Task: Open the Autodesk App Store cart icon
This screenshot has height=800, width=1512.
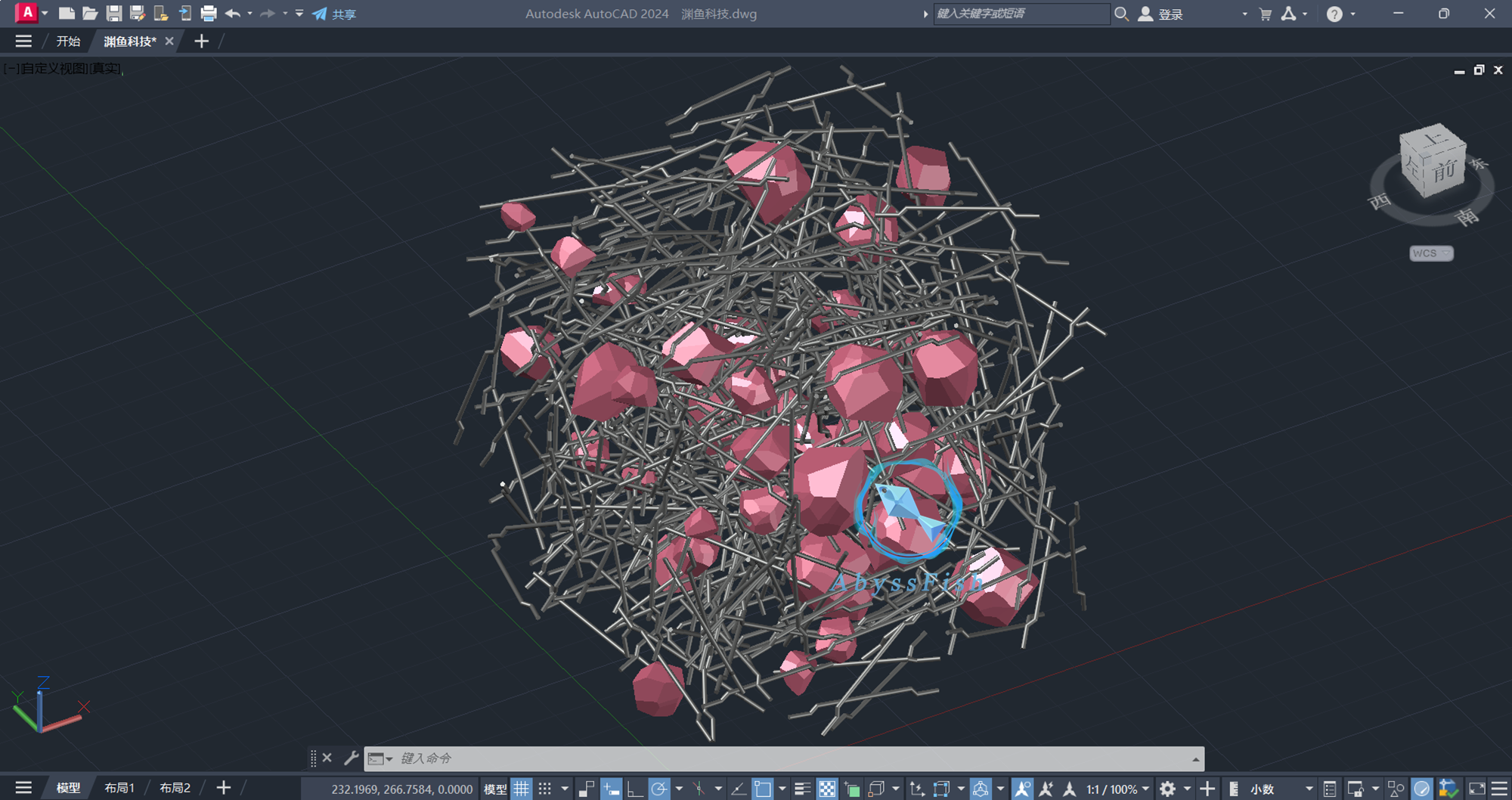Action: [x=1266, y=14]
